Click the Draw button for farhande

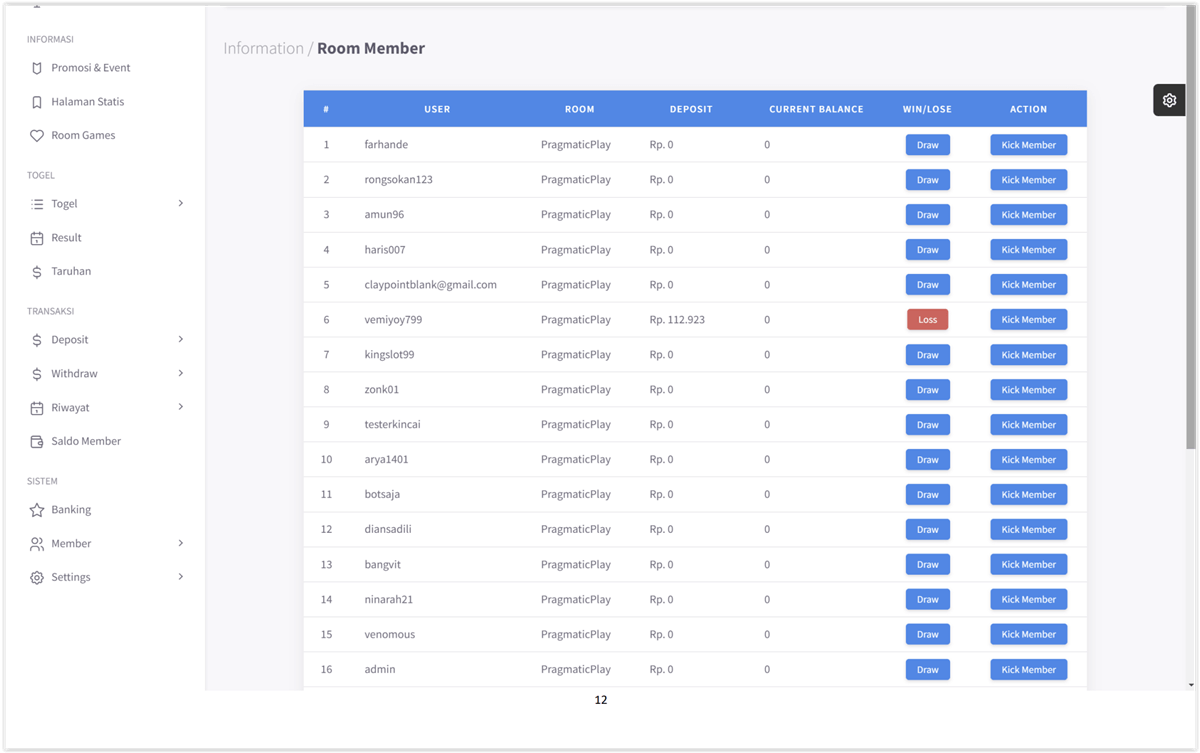pos(927,144)
